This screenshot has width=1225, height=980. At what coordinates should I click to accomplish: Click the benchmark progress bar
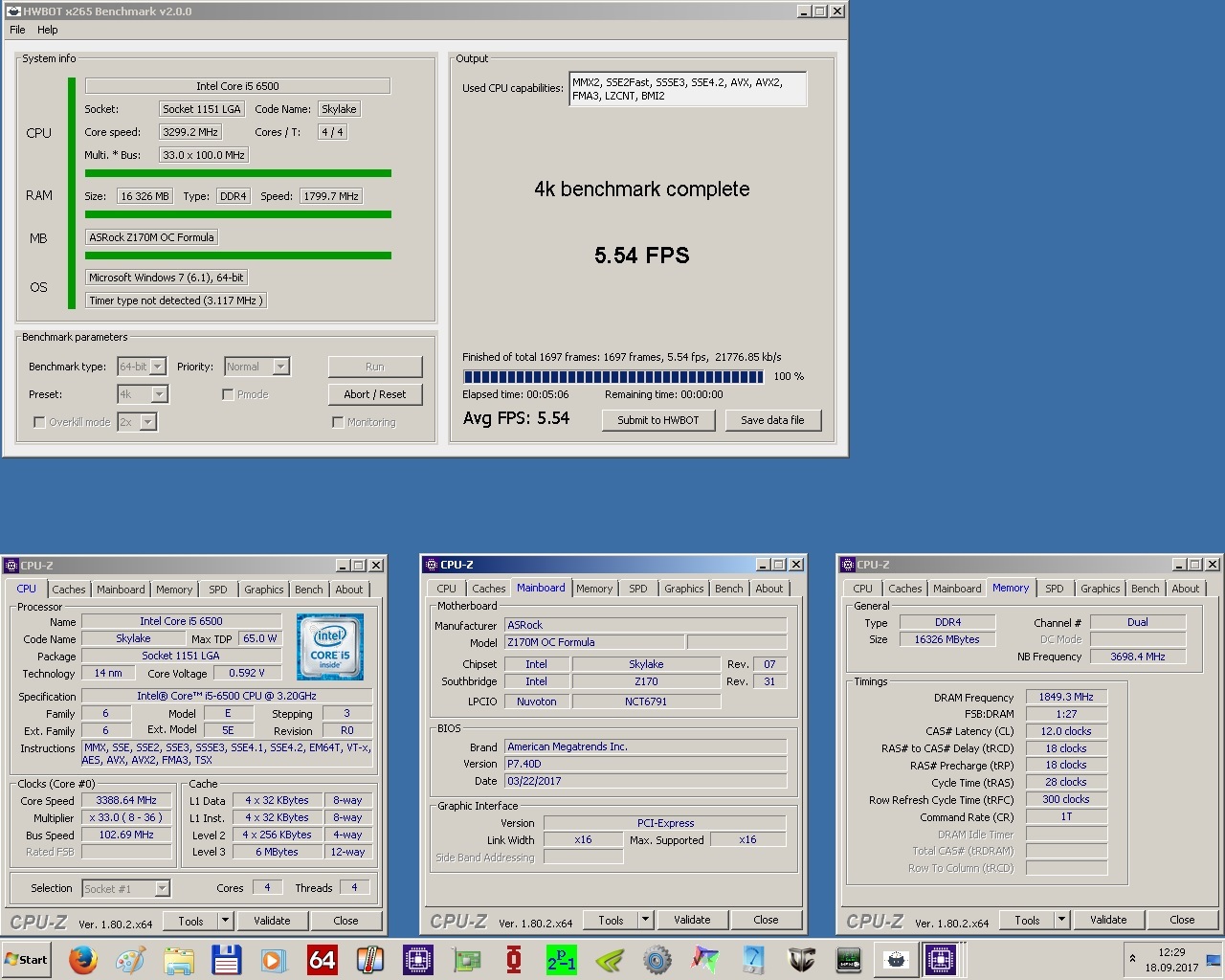coord(613,376)
